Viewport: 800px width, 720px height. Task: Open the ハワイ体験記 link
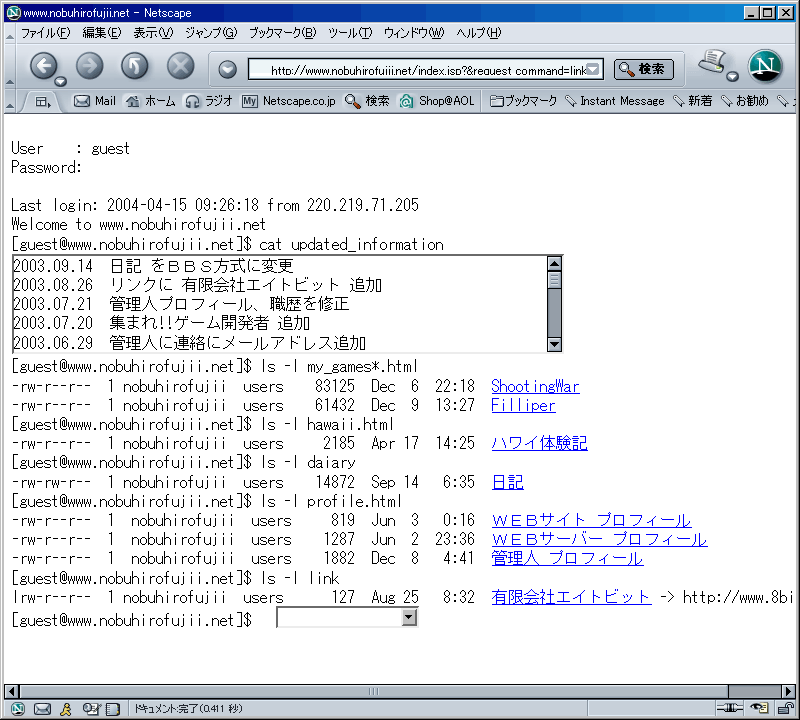539,443
